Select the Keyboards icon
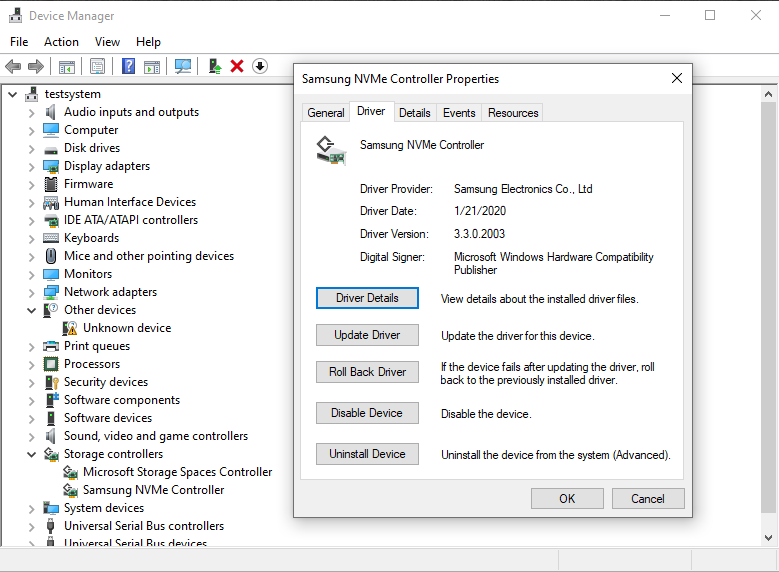This screenshot has height=572, width=779. tap(51, 238)
